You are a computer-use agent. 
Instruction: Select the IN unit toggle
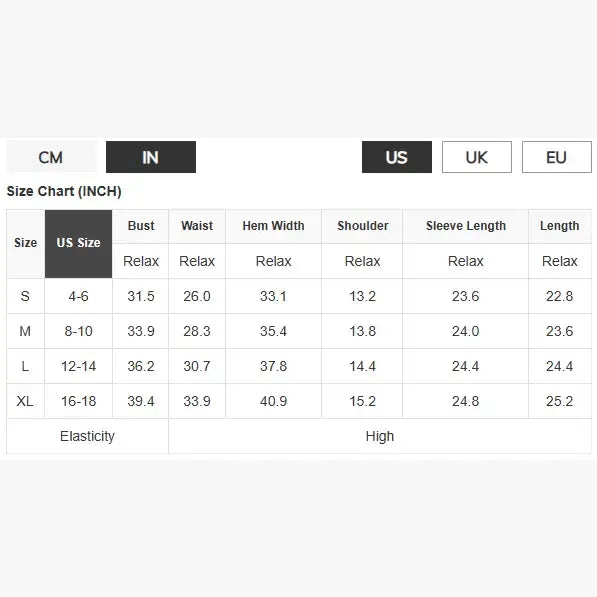pyautogui.click(x=151, y=157)
